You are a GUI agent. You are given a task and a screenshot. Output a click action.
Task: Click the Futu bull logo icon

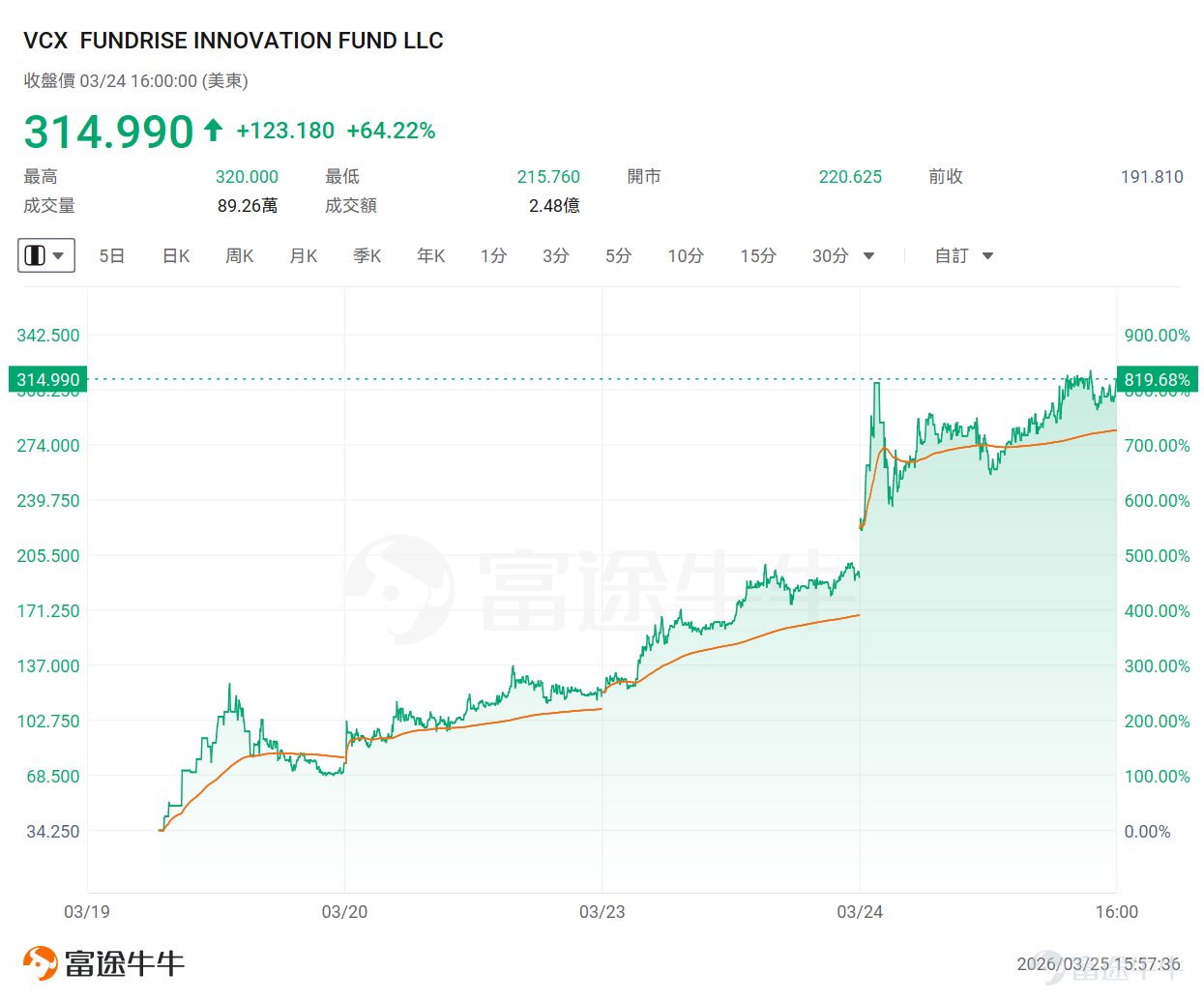click(41, 963)
